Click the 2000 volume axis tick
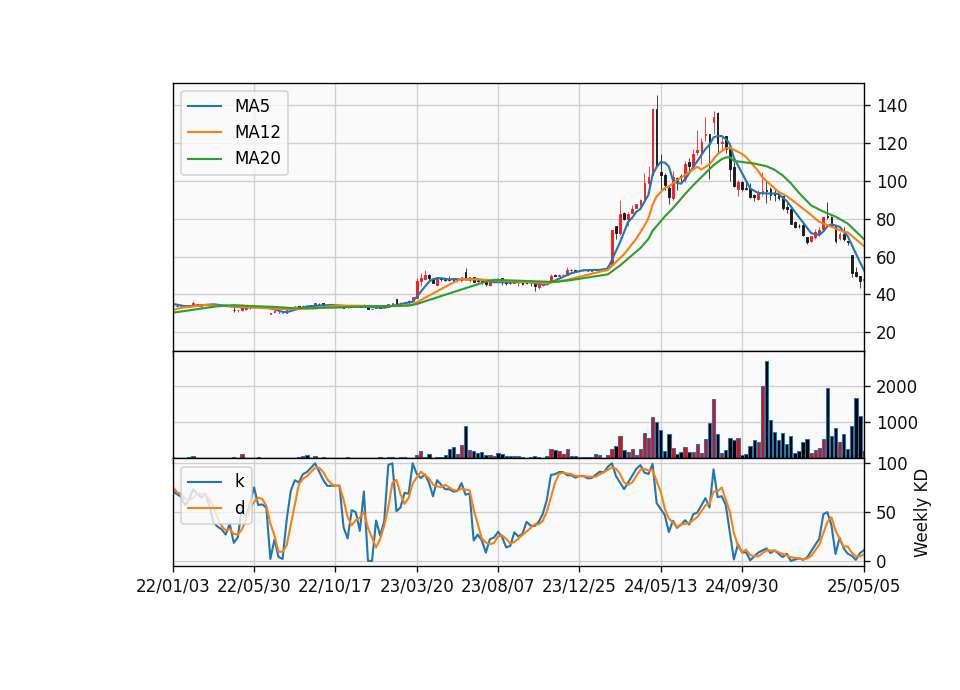The width and height of the screenshot is (960, 690). [x=894, y=387]
